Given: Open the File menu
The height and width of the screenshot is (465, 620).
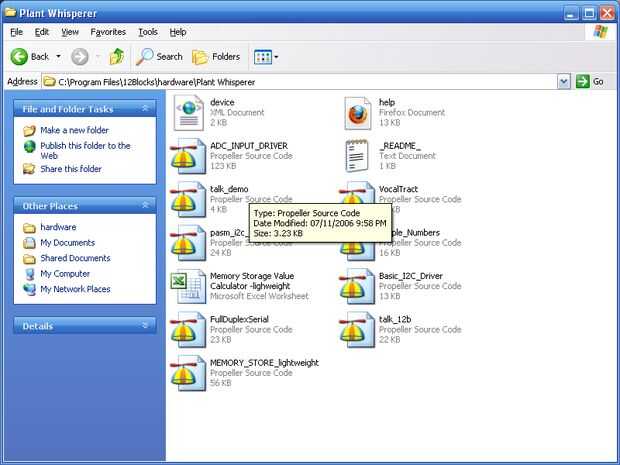Looking at the screenshot, I should point(17,32).
